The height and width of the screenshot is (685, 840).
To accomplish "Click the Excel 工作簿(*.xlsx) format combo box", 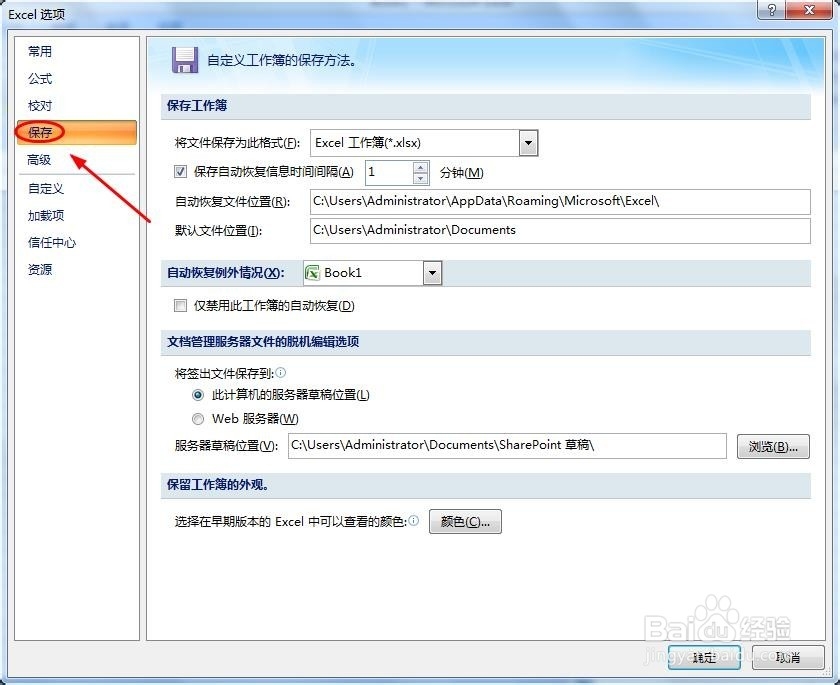I will 424,143.
